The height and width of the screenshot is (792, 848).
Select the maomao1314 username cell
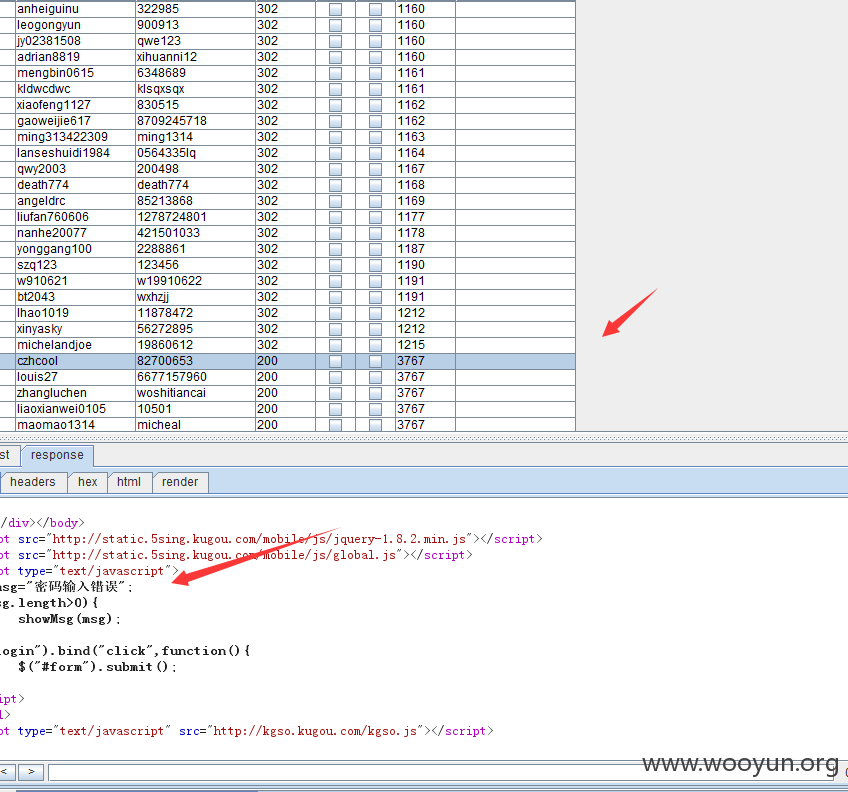[x=75, y=425]
